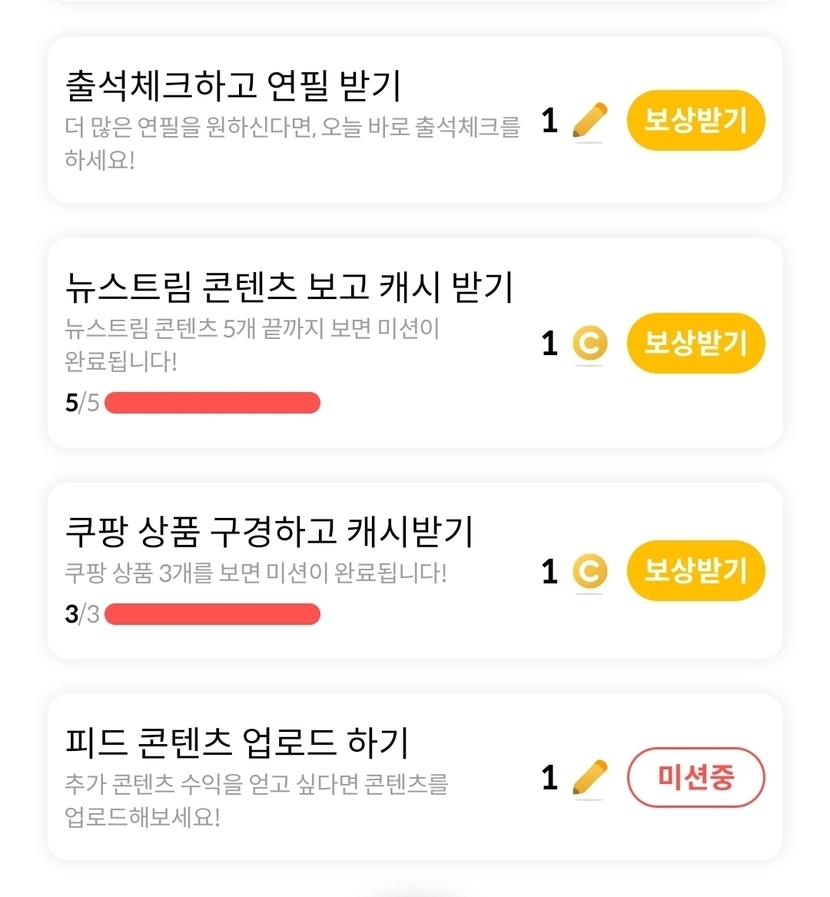The image size is (830, 897).
Task: Click the 뉴스트림 mission red progress bar
Action: [212, 403]
